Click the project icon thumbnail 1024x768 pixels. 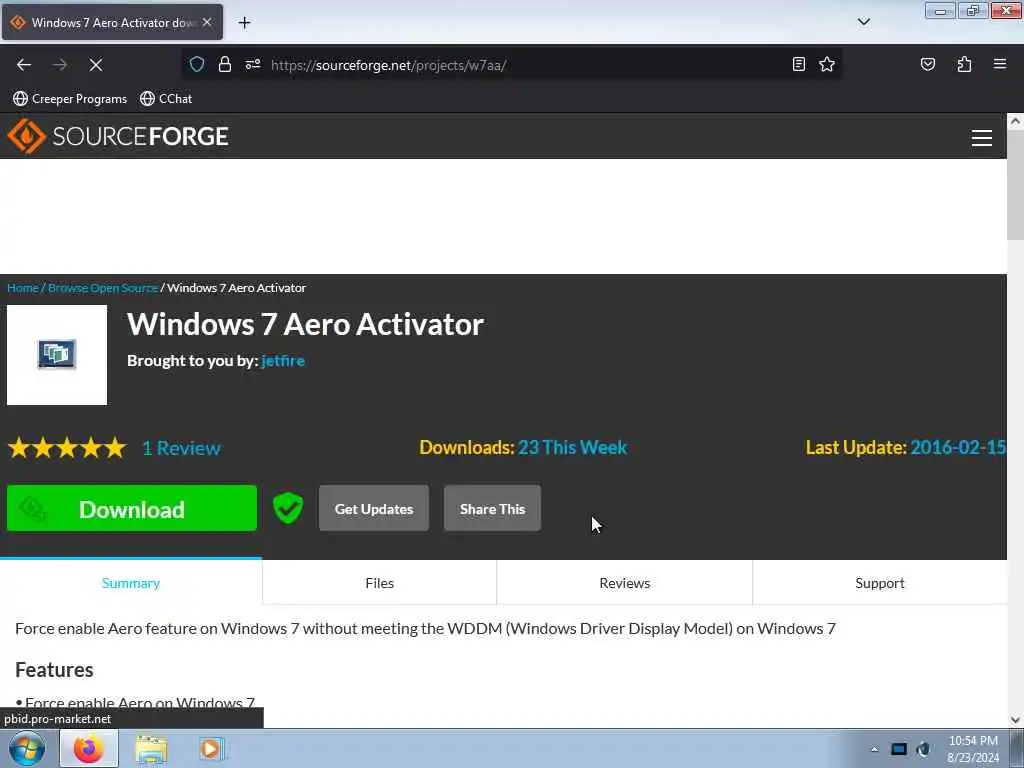click(57, 355)
